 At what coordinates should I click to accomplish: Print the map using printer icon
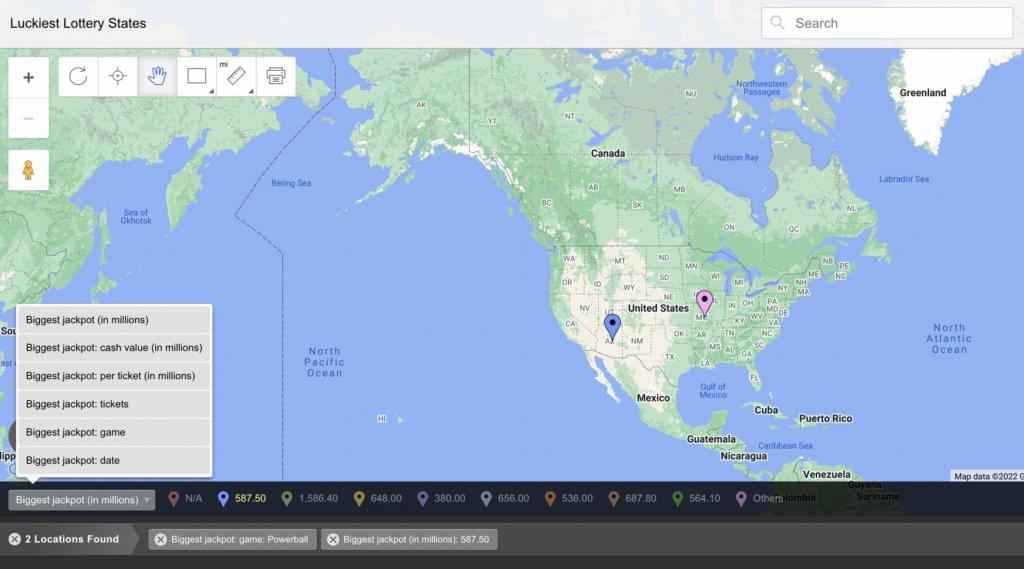coord(276,76)
